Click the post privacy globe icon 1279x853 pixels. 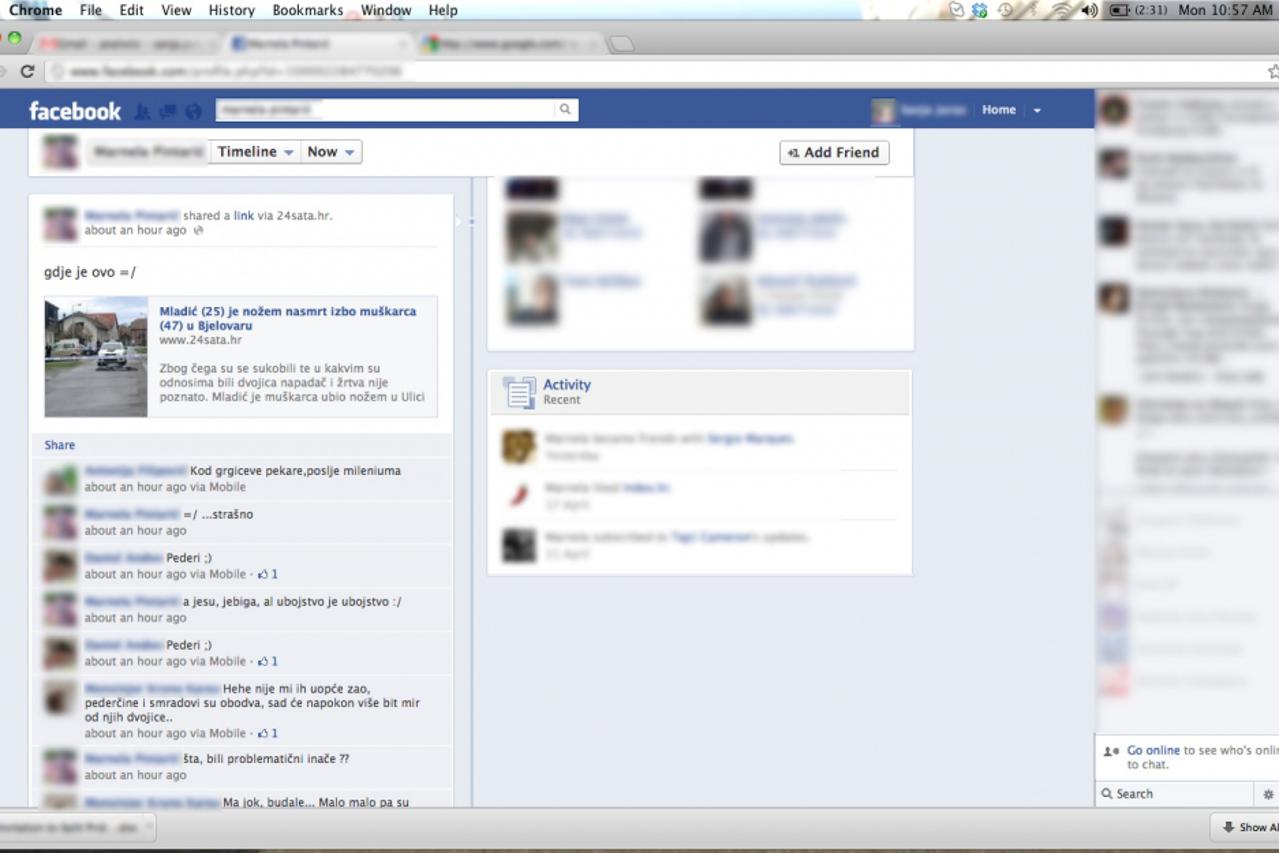tap(198, 231)
